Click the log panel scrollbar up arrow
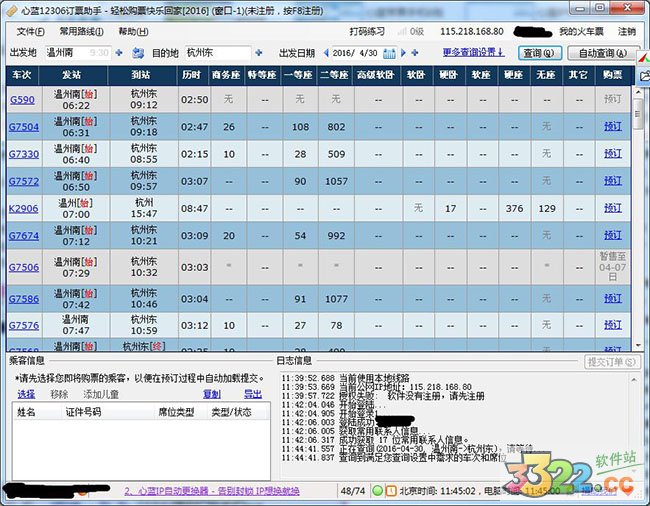The height and width of the screenshot is (506, 650). (x=634, y=380)
